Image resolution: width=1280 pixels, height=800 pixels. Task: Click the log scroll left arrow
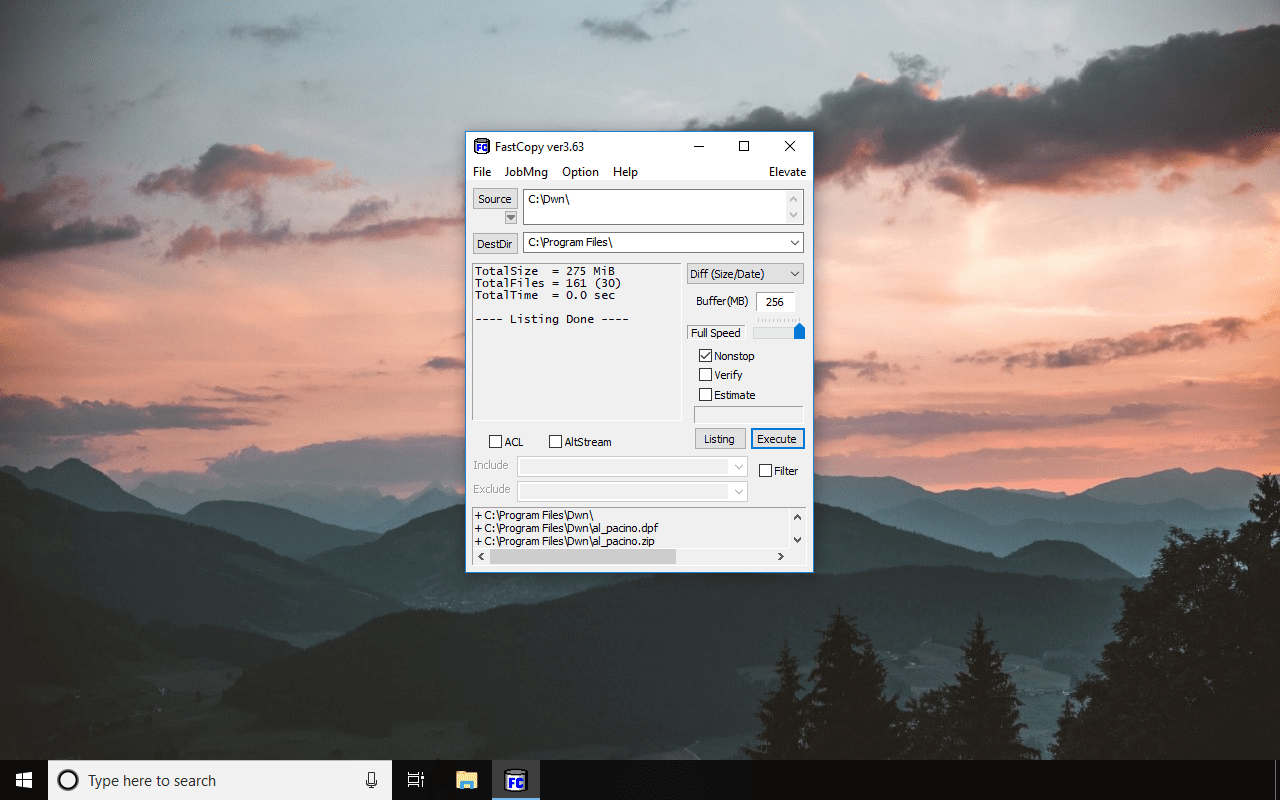tap(481, 556)
